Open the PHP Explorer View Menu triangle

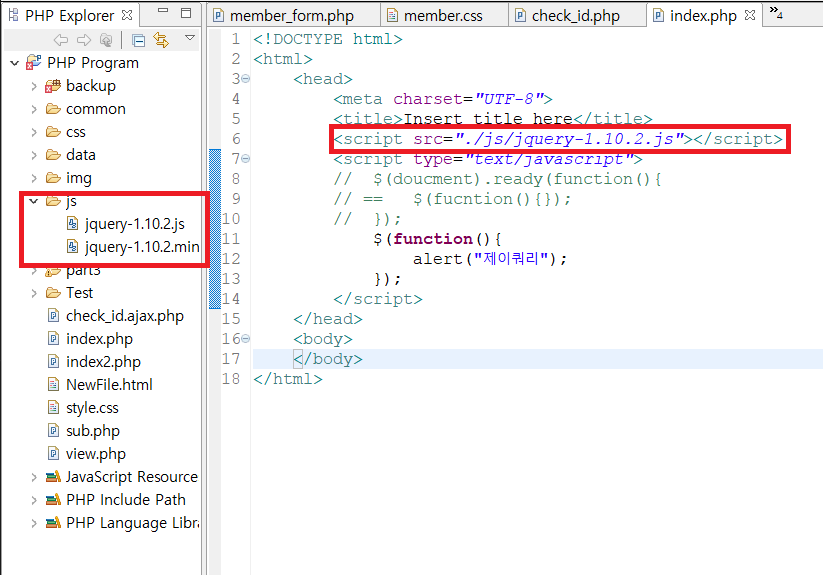(190, 38)
